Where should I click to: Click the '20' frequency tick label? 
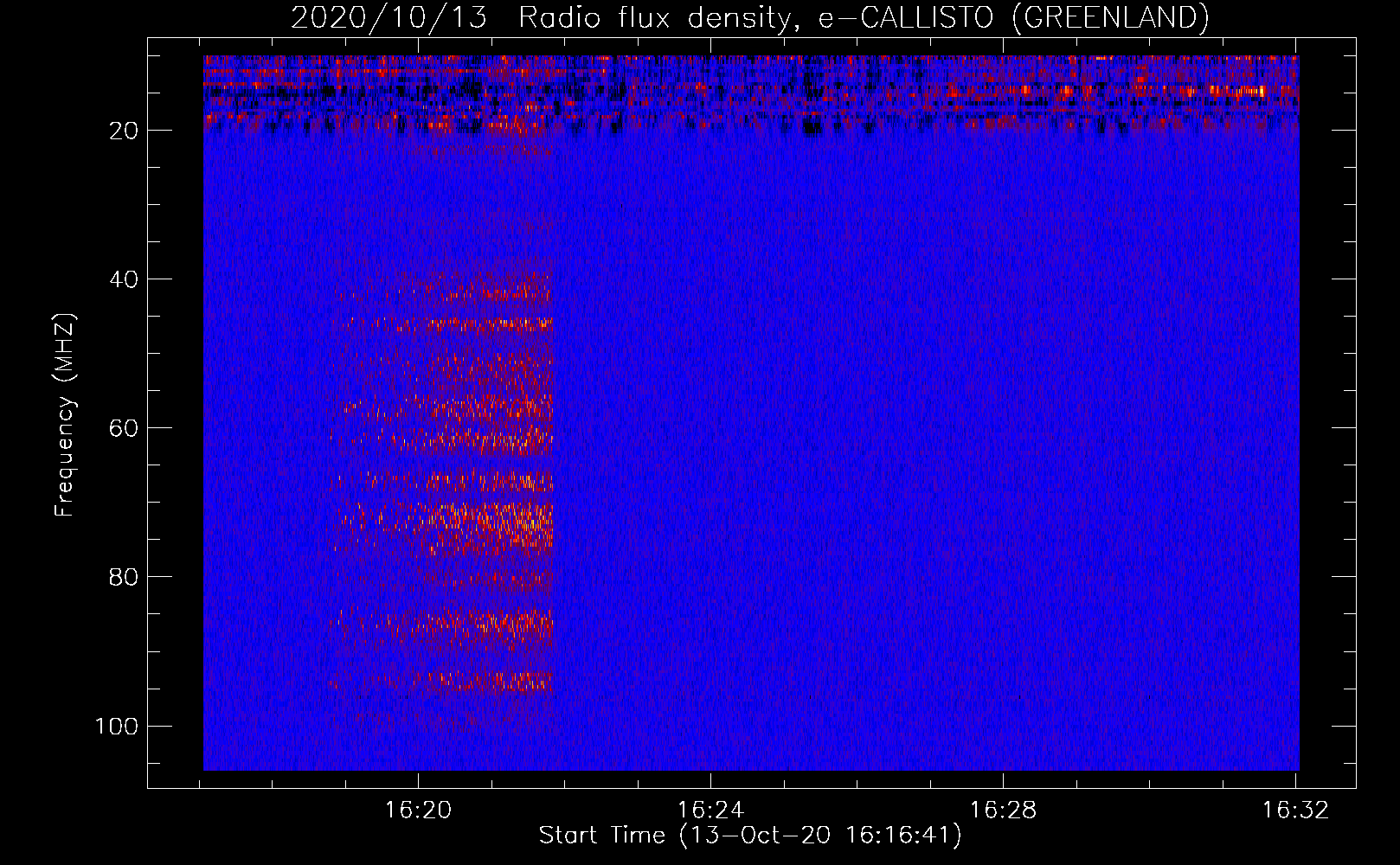pos(124,131)
